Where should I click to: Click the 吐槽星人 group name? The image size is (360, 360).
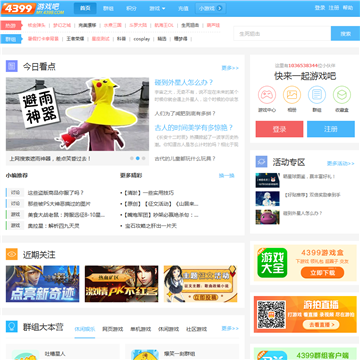(55, 353)
